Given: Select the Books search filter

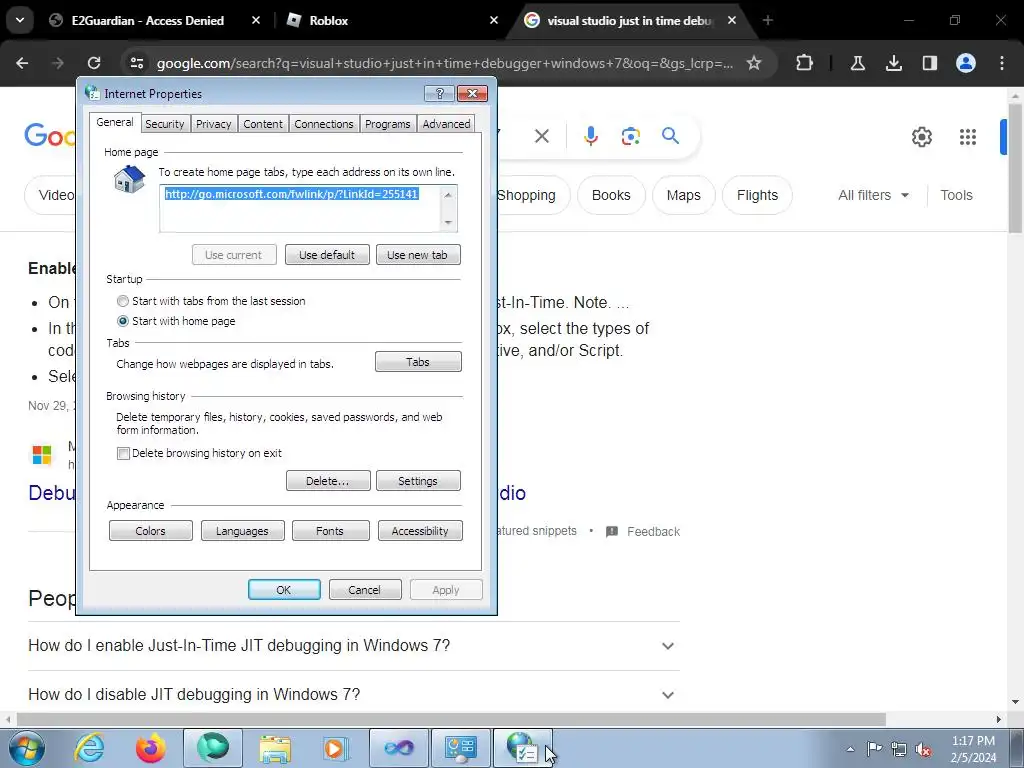Looking at the screenshot, I should [x=611, y=195].
